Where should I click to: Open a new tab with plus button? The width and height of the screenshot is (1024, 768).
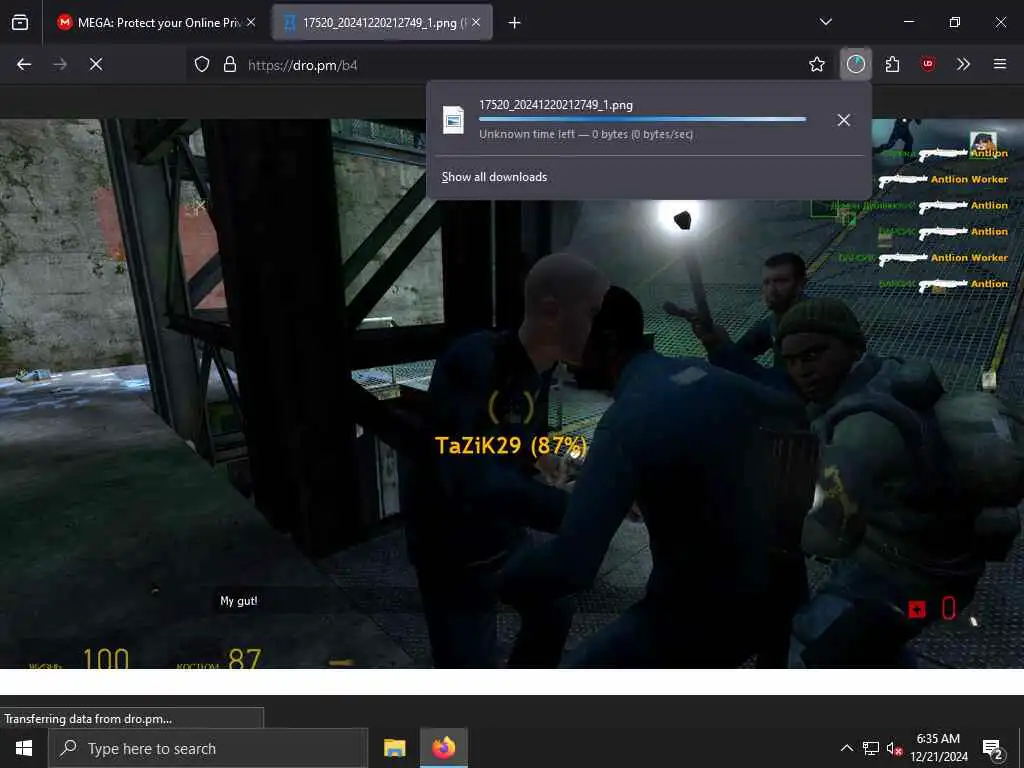(x=514, y=23)
